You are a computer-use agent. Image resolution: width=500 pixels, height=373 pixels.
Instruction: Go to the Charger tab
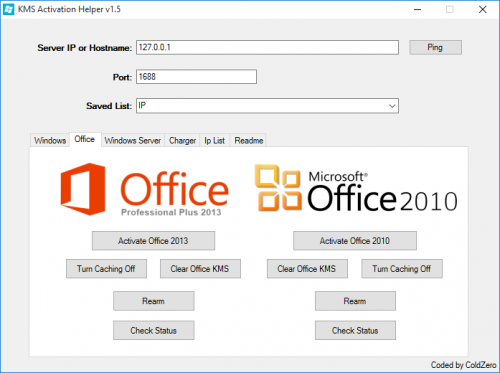[182, 140]
